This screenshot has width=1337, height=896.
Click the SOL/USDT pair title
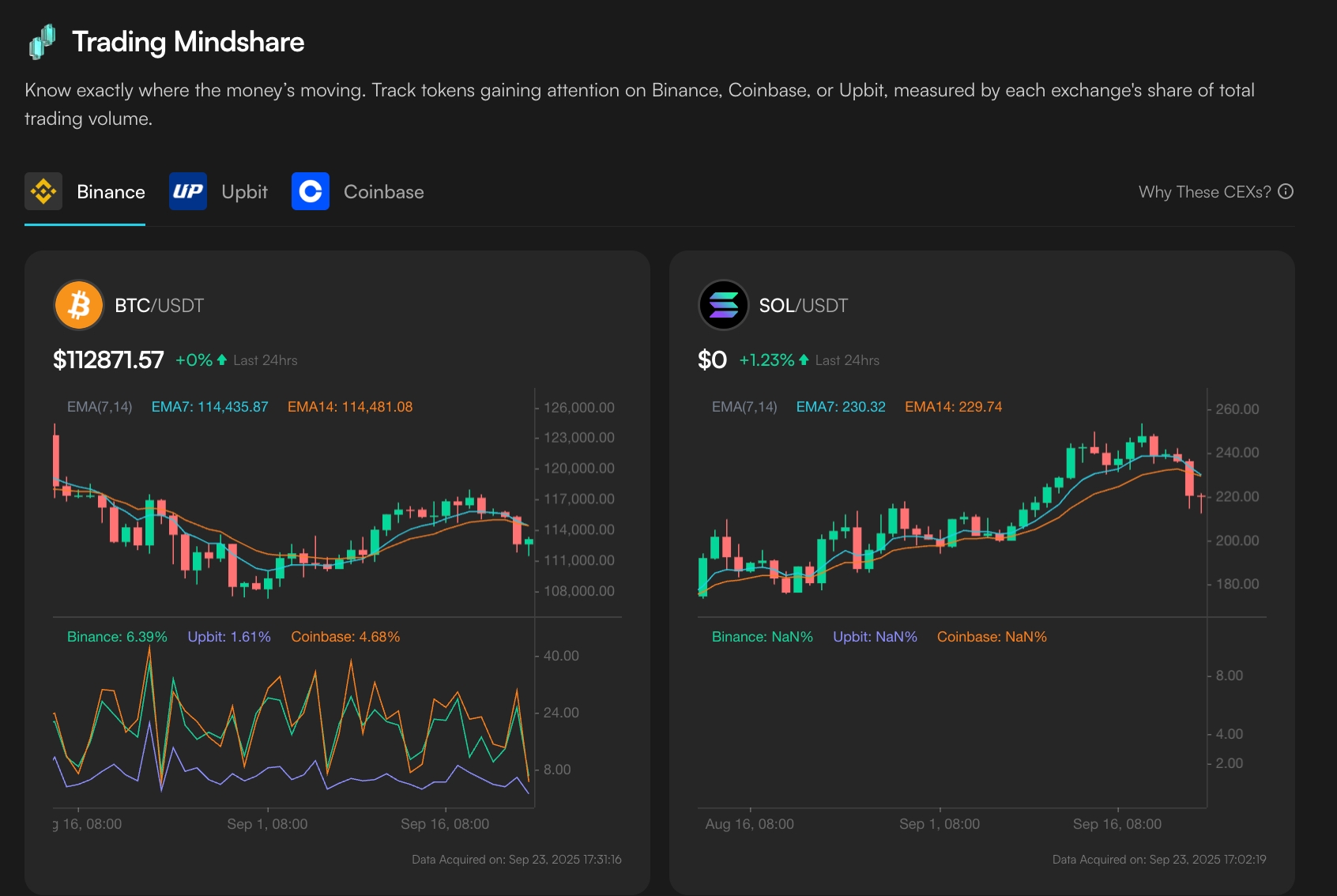[x=803, y=306]
